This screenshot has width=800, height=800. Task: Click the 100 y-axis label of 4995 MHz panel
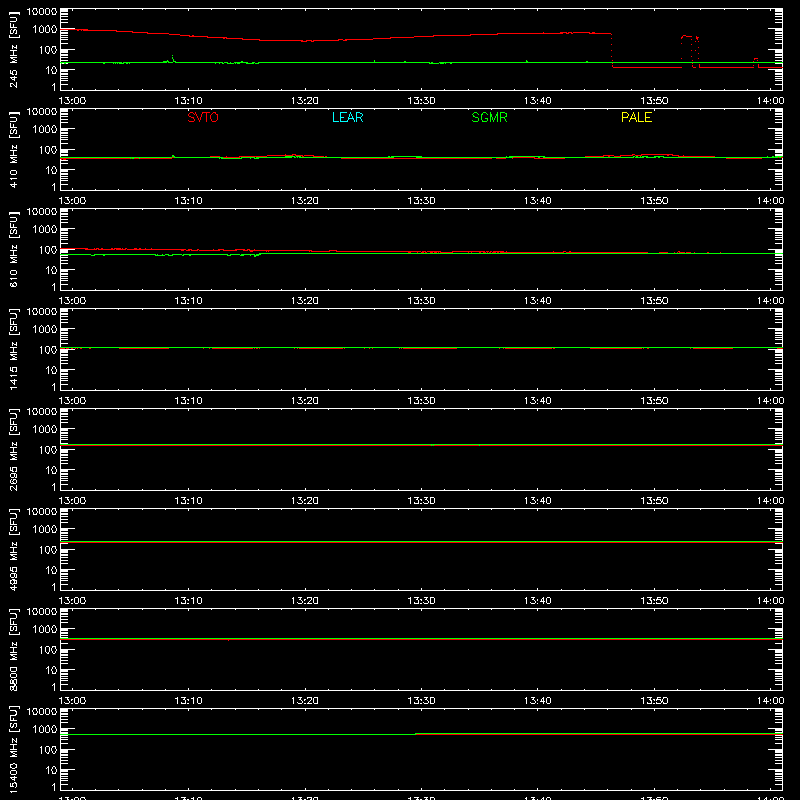[x=48, y=550]
